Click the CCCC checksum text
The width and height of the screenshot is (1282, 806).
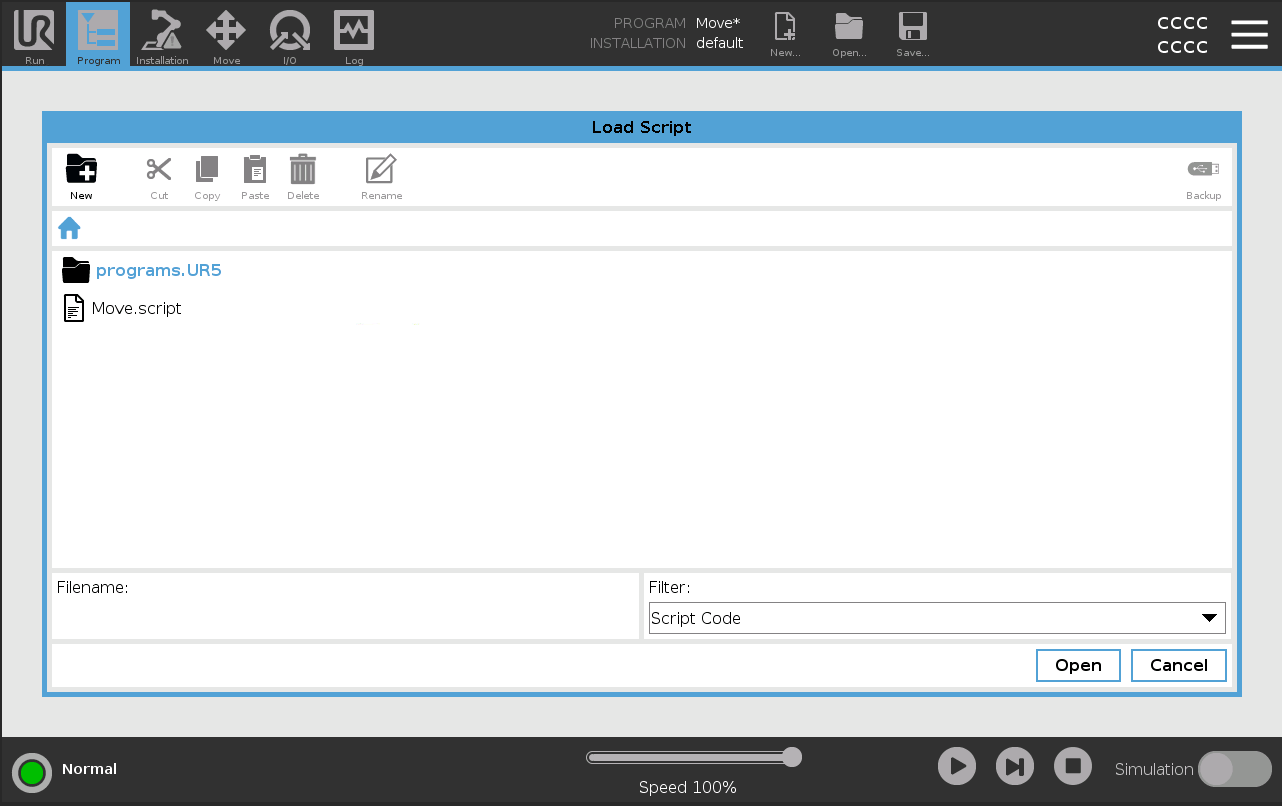[1182, 35]
